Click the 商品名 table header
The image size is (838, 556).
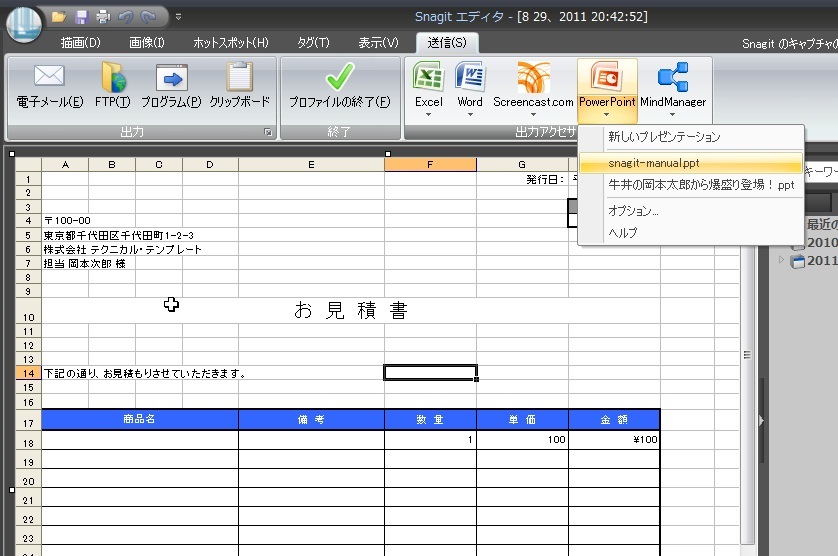coord(140,419)
